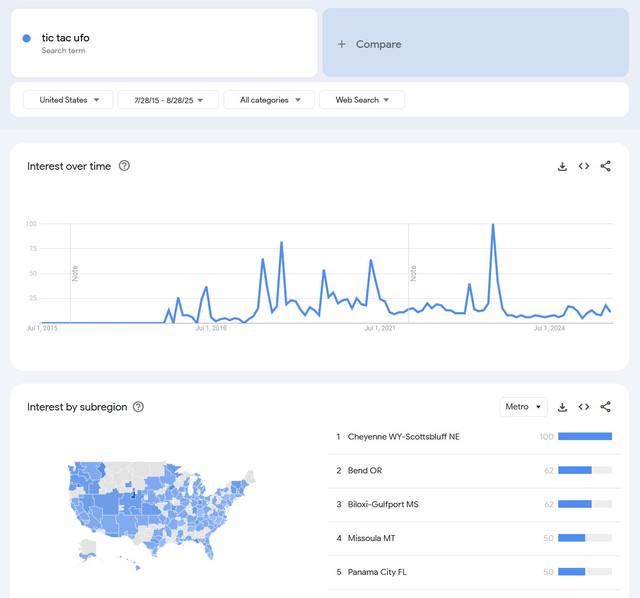Open embed code for Interest over time
This screenshot has width=640, height=598.
tap(584, 166)
